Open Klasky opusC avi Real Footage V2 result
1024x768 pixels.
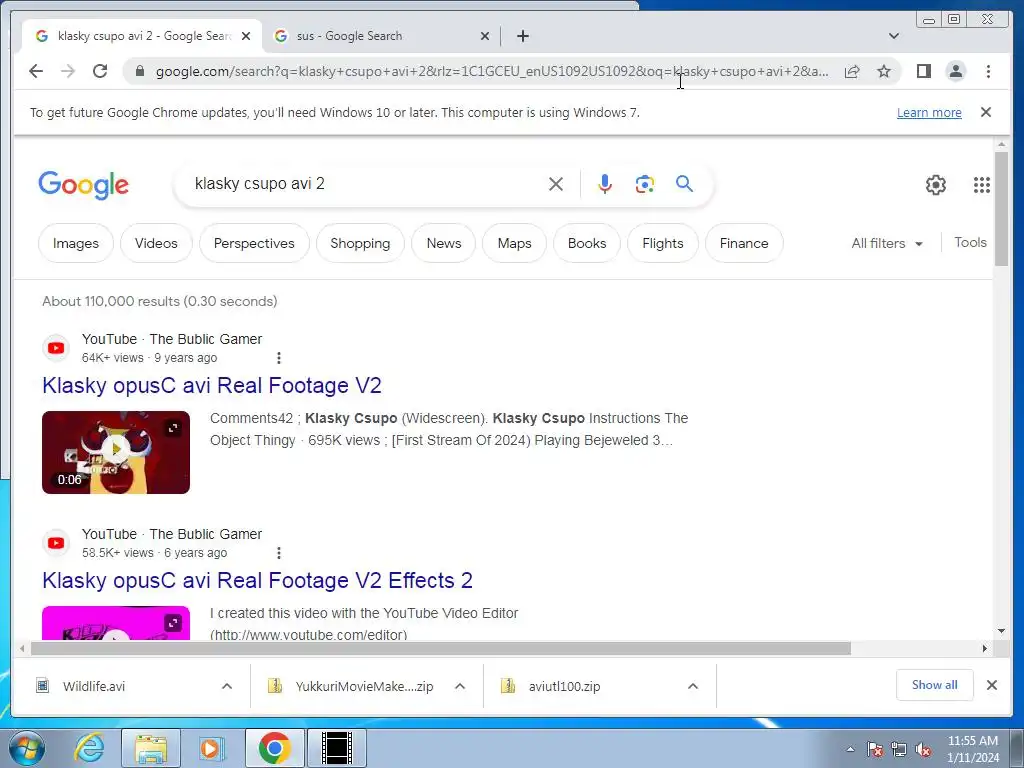pos(212,385)
